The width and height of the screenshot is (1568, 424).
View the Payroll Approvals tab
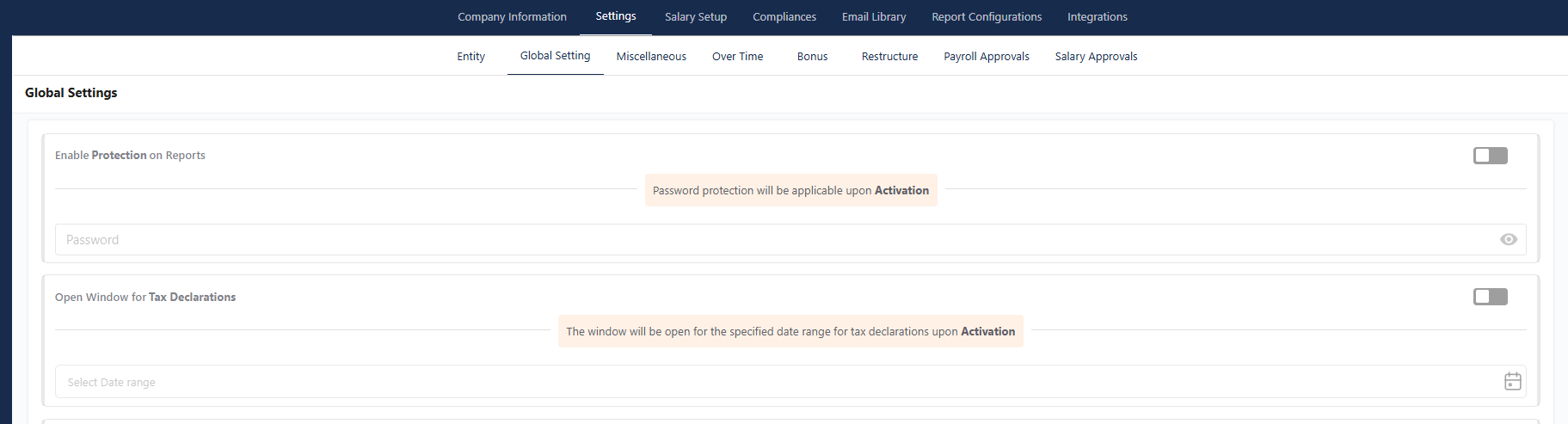coord(987,57)
